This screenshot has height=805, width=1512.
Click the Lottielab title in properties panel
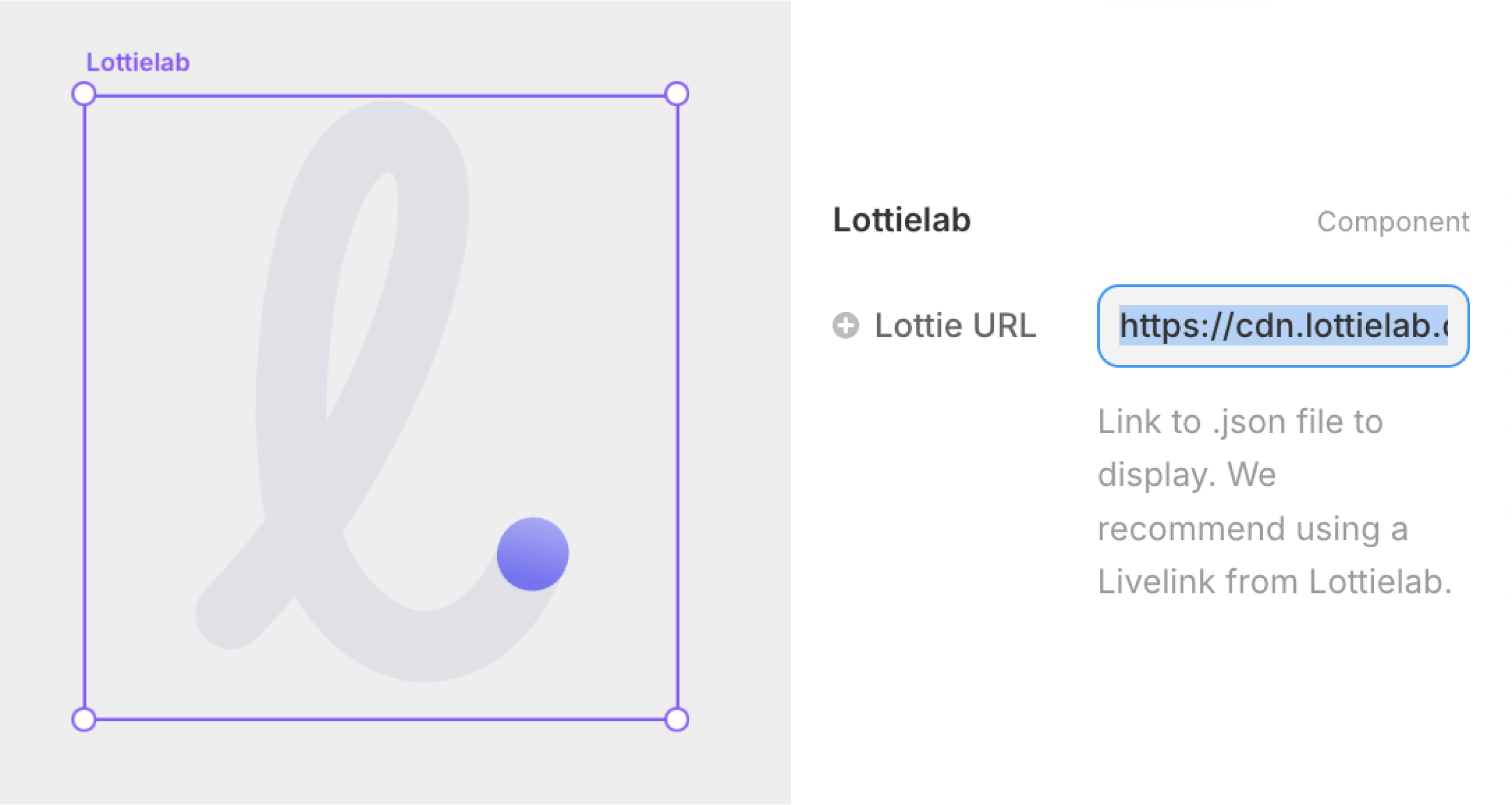coord(902,220)
